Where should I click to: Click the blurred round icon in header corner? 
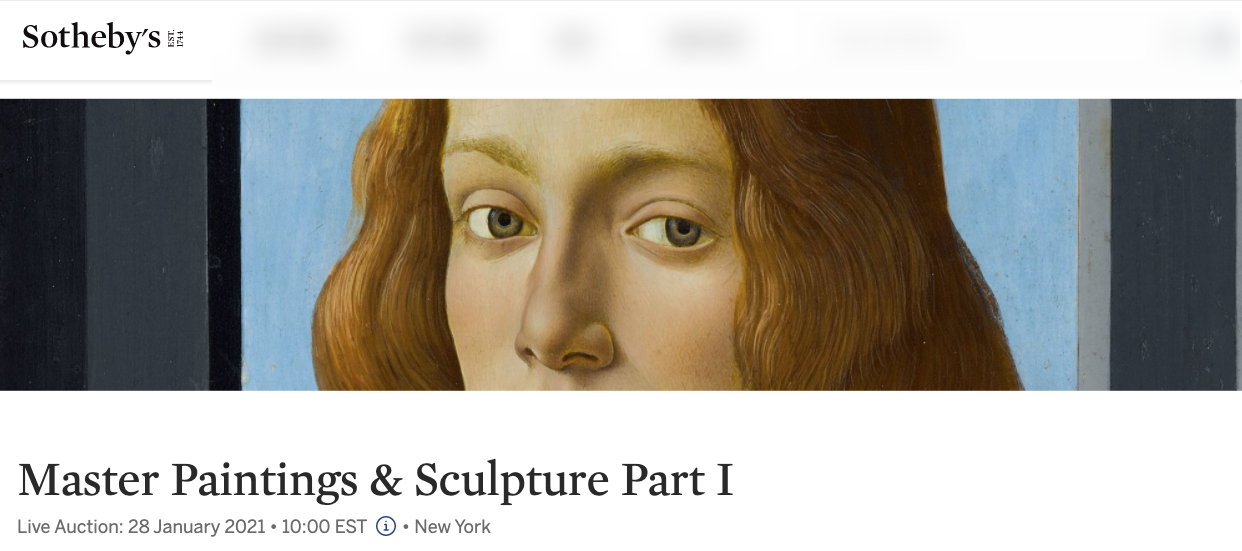tap(1220, 41)
